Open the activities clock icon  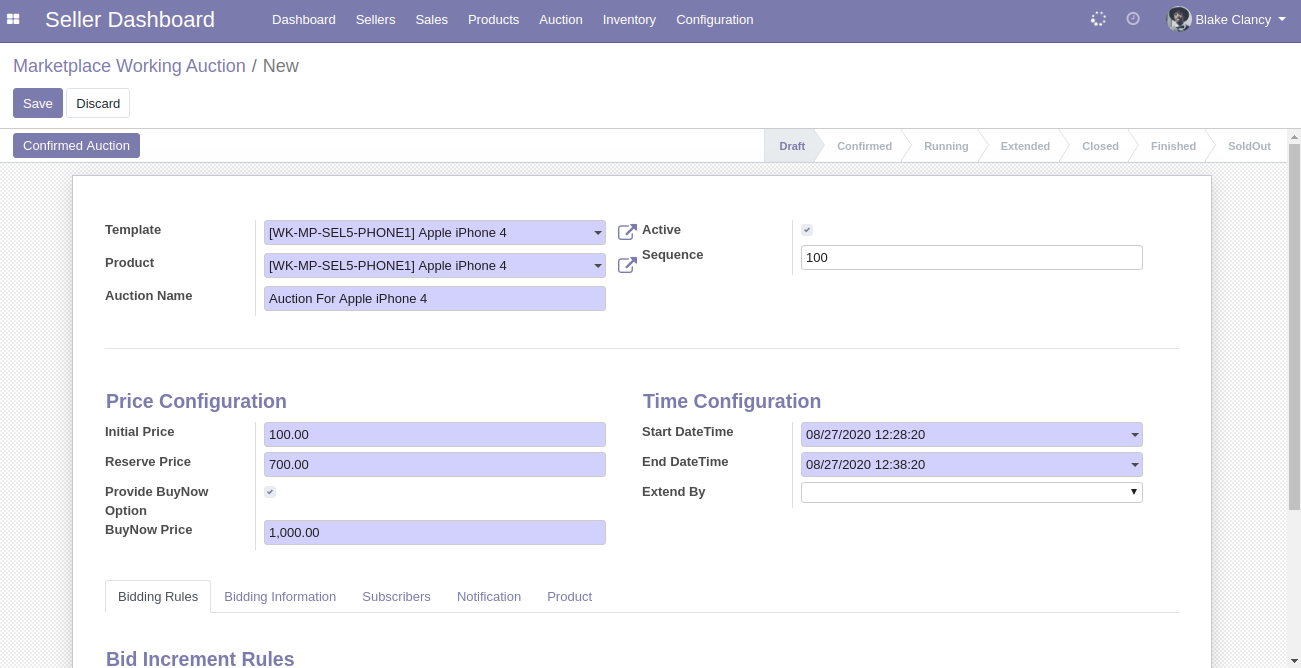(x=1133, y=19)
